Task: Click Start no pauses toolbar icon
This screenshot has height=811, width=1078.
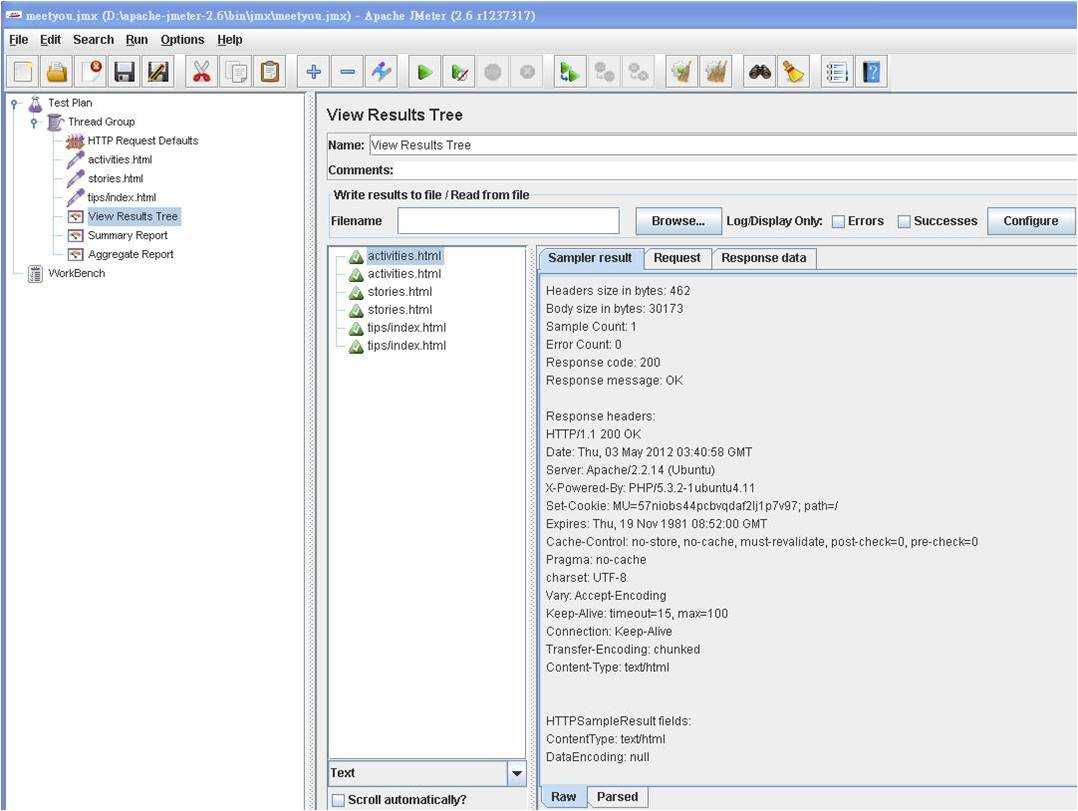Action: pyautogui.click(x=459, y=71)
